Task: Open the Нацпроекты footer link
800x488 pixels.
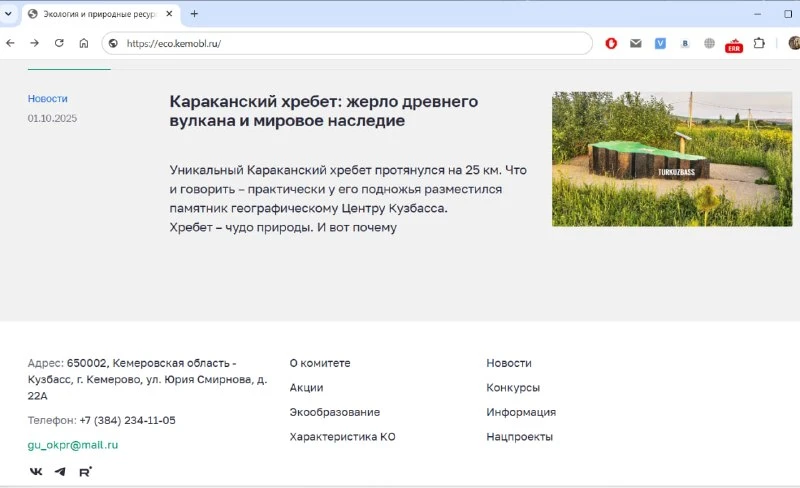Action: (x=519, y=436)
